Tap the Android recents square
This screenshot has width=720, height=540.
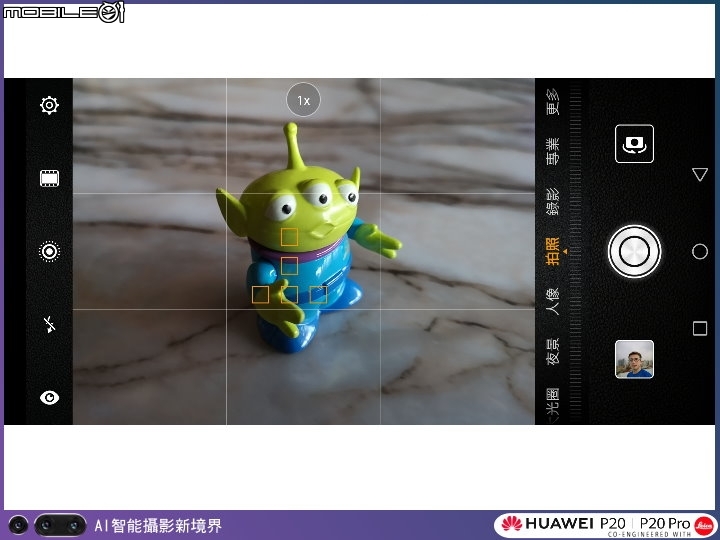click(699, 328)
